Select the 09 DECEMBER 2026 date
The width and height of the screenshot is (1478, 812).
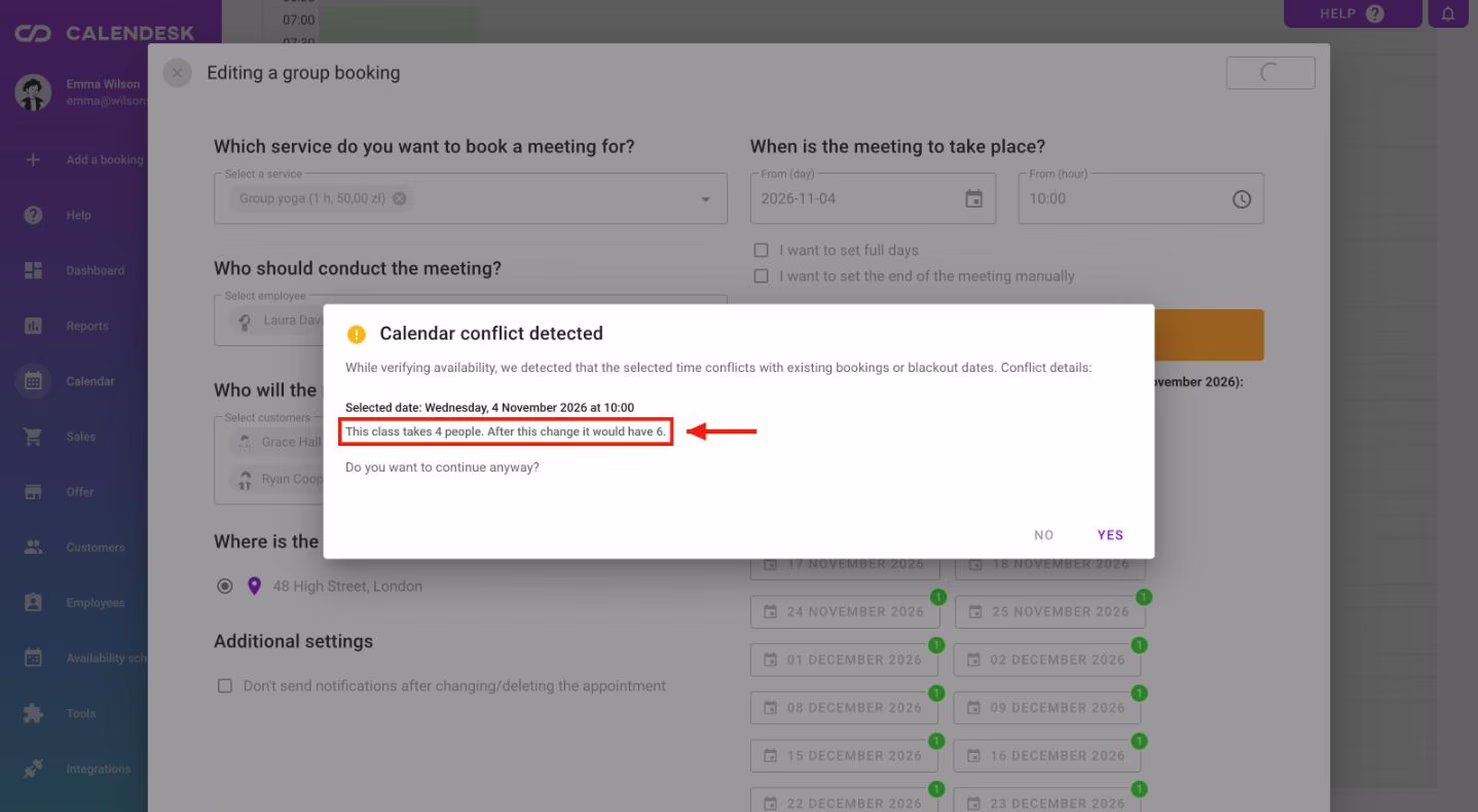(1047, 708)
